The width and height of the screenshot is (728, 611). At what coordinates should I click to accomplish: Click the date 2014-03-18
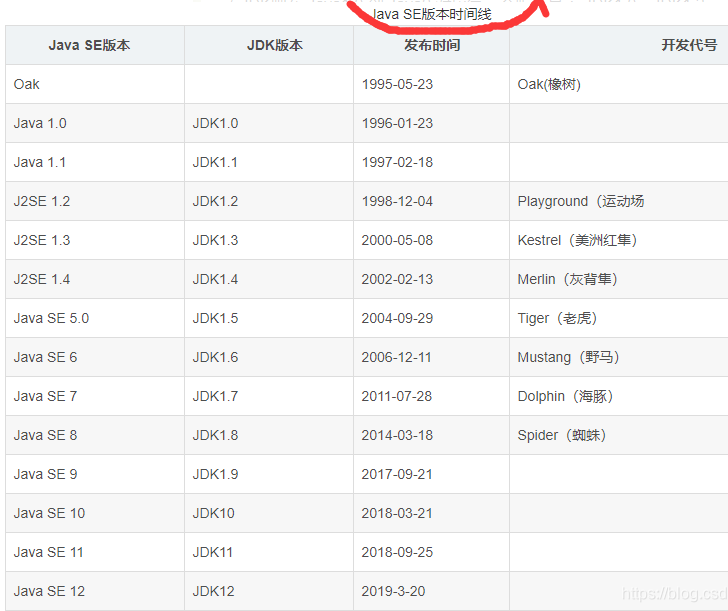(397, 436)
